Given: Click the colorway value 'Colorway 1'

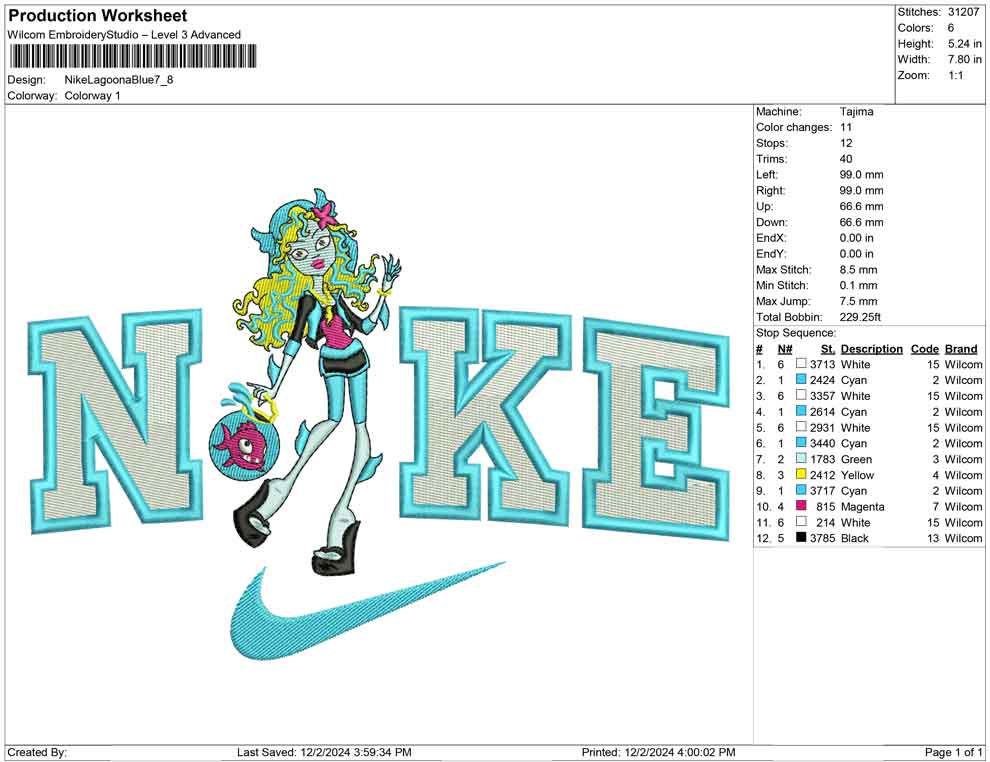Looking at the screenshot, I should [92, 96].
